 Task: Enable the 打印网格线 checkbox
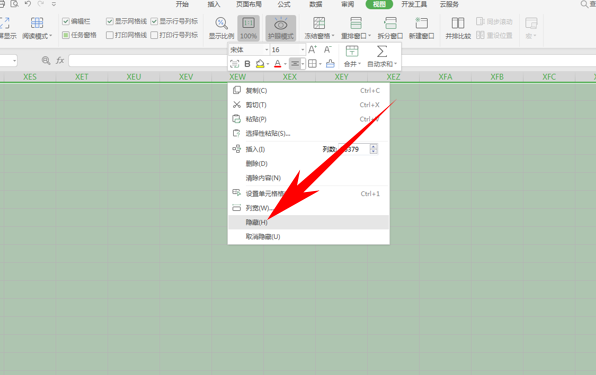click(x=110, y=35)
